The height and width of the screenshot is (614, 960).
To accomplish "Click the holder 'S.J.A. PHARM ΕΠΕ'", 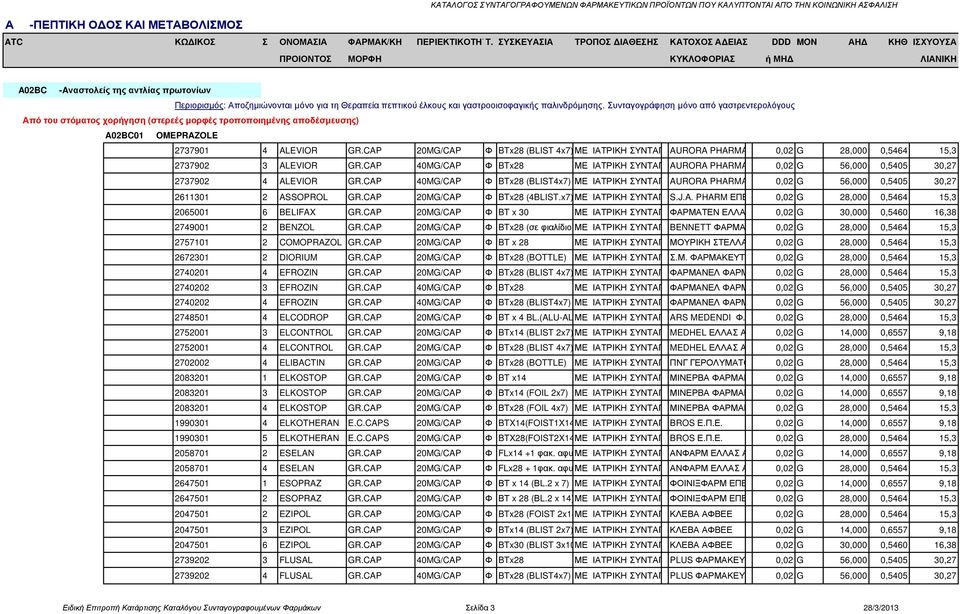I will click(707, 197).
